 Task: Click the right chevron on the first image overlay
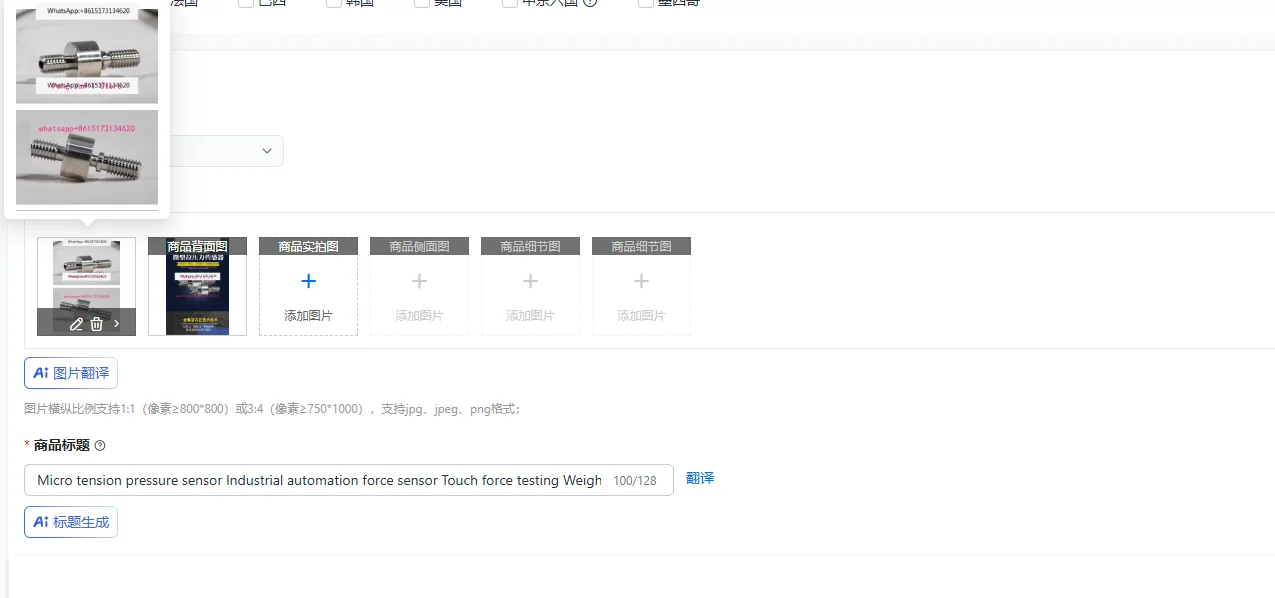point(116,323)
